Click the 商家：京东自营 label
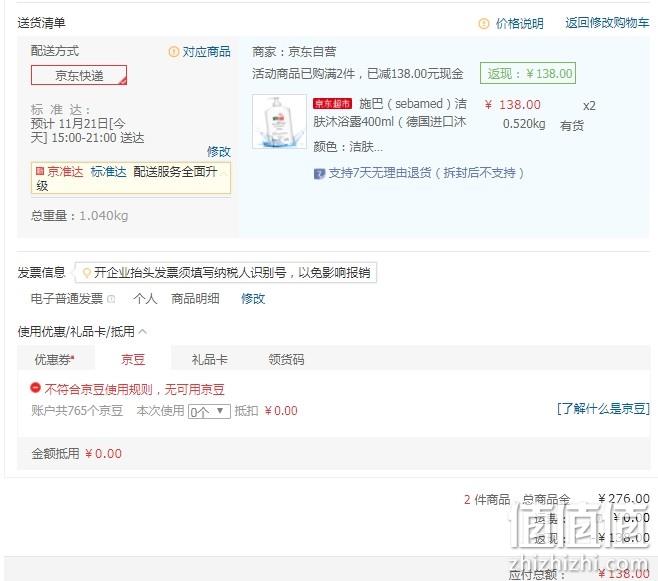The image size is (658, 581). pyautogui.click(x=294, y=52)
